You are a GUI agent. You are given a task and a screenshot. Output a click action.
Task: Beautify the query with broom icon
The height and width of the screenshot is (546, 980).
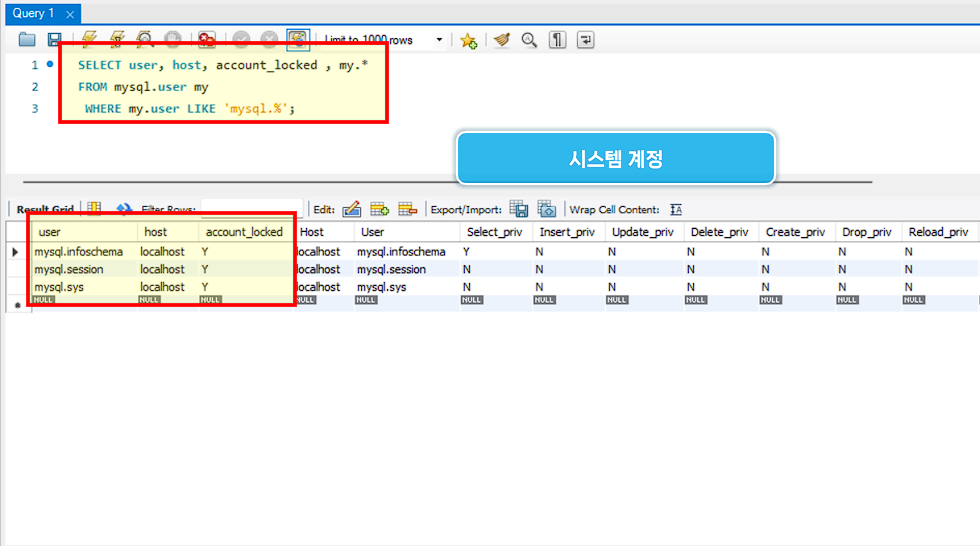click(x=501, y=39)
